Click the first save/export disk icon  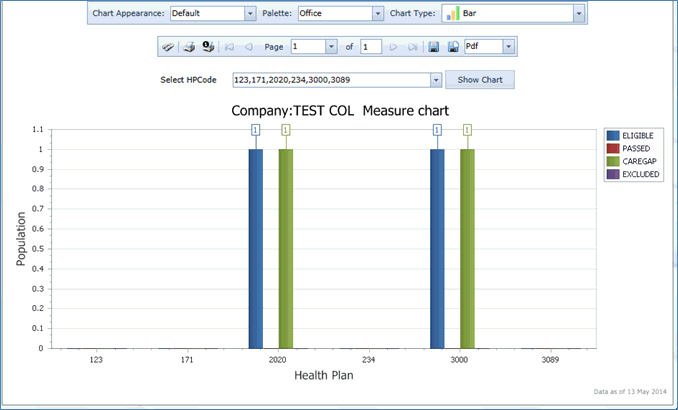[434, 46]
